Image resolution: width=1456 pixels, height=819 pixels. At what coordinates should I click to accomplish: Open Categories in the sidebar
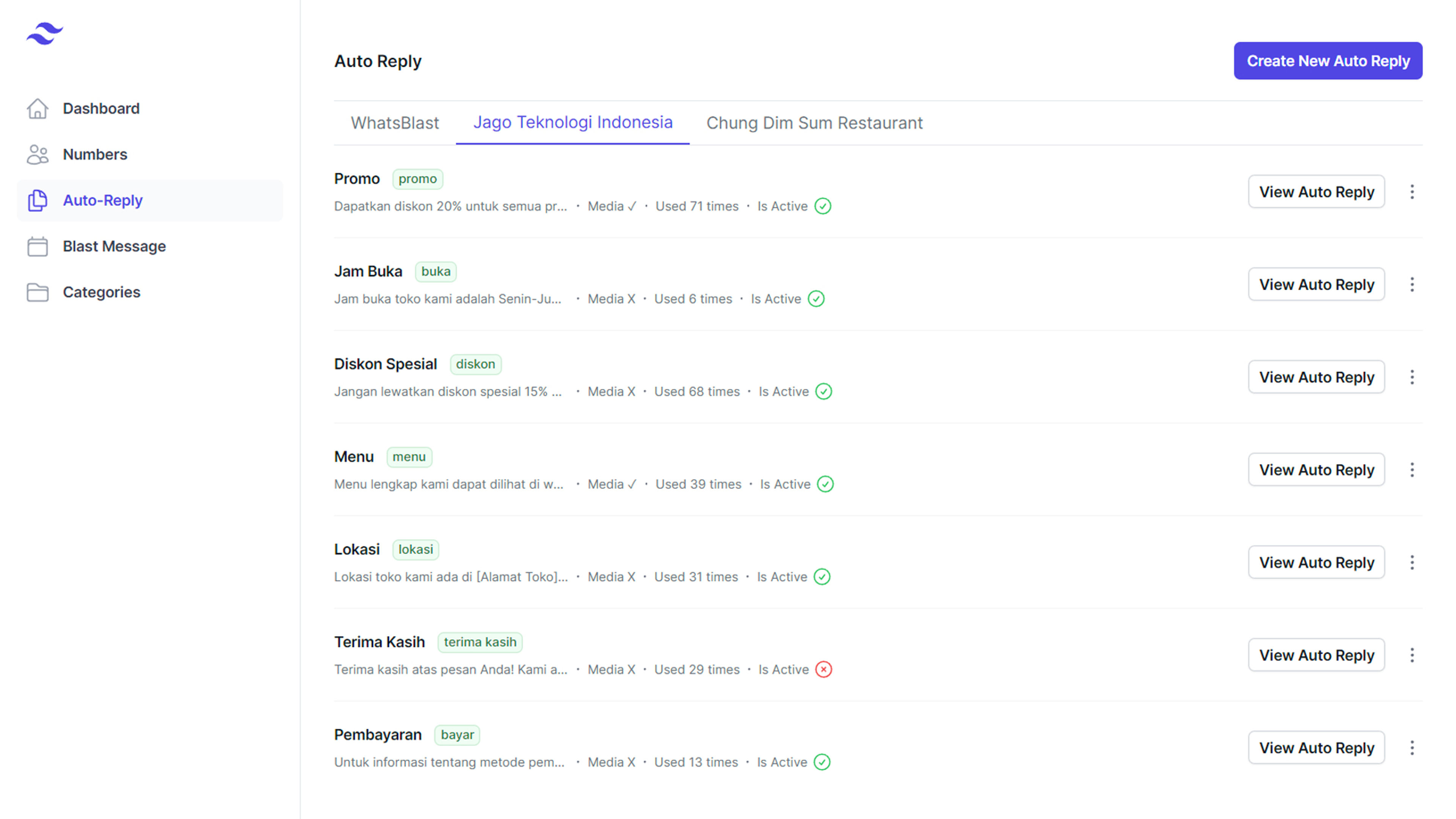[x=150, y=292]
